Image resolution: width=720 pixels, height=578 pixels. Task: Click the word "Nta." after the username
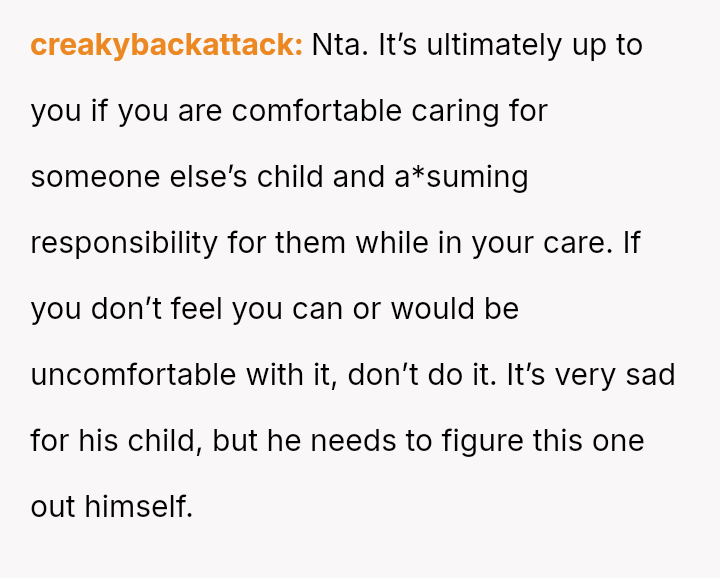tap(340, 45)
